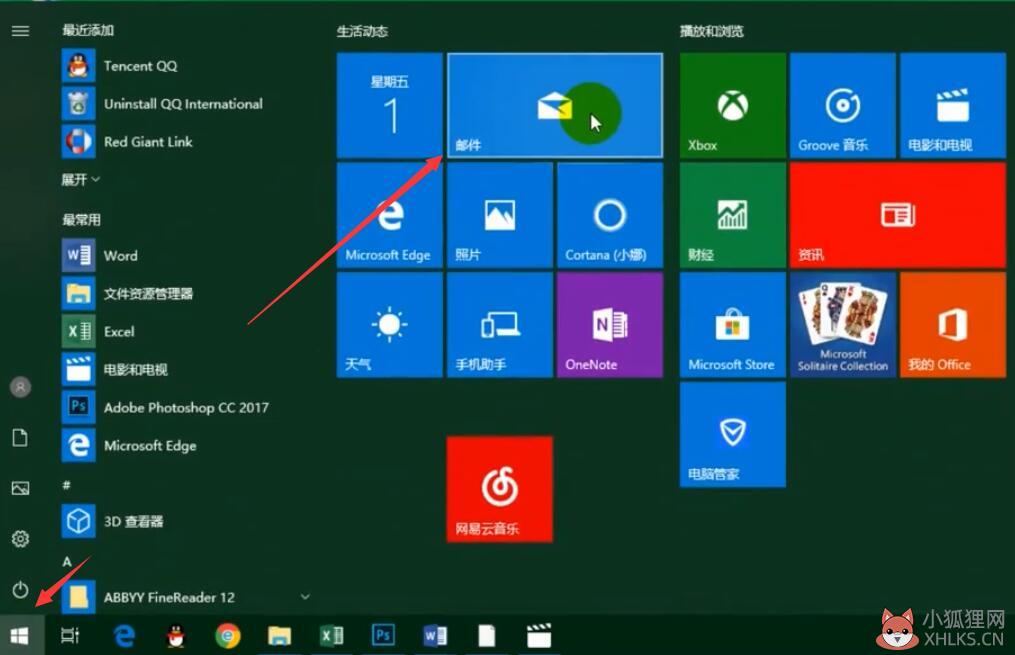Open the Movies & TV (电影和电视) tile
The image size is (1015, 655).
[x=953, y=105]
